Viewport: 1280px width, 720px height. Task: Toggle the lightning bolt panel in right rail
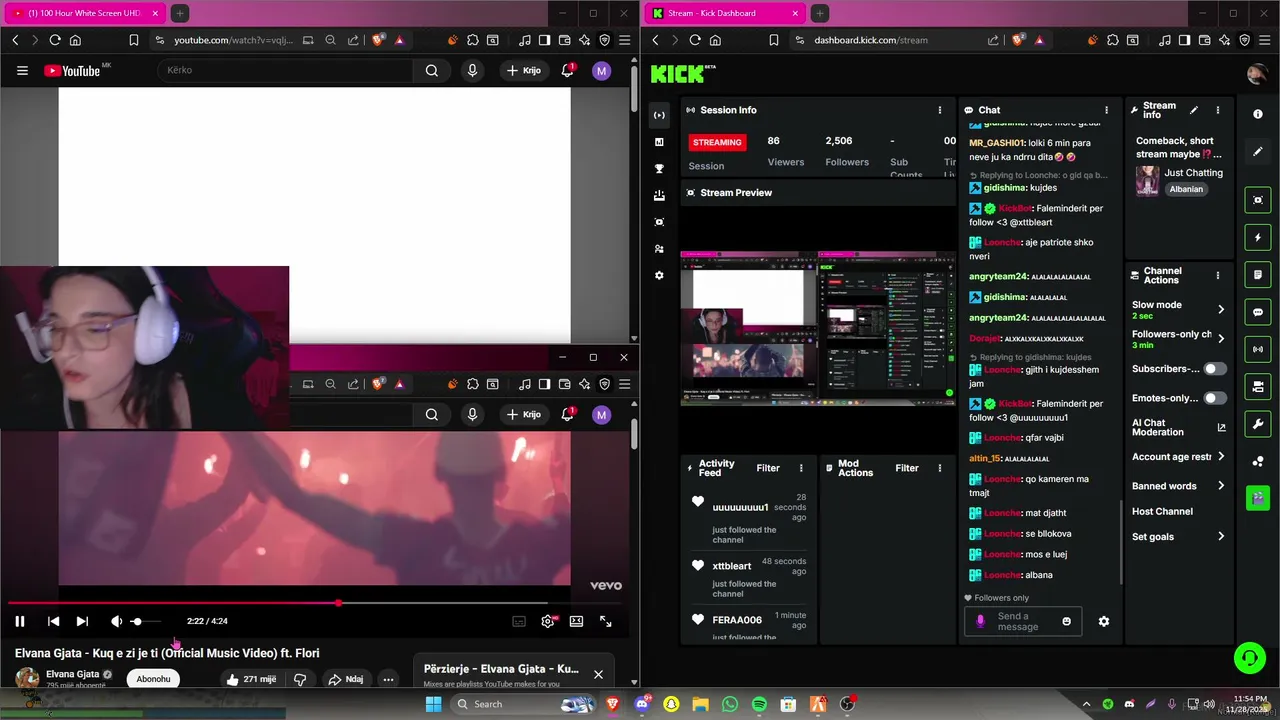(1258, 238)
